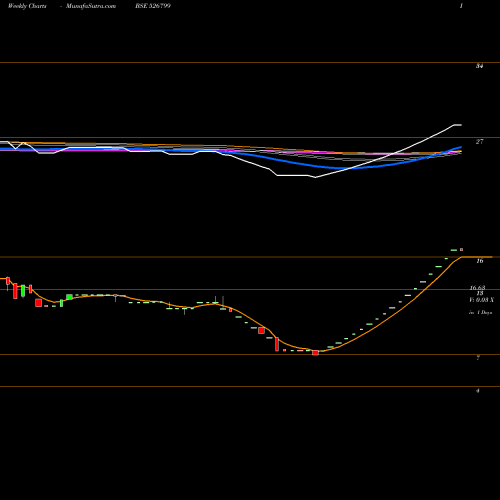Click the red candle at the chart's lowest point
The width and height of the screenshot is (500, 500).
pos(315,353)
